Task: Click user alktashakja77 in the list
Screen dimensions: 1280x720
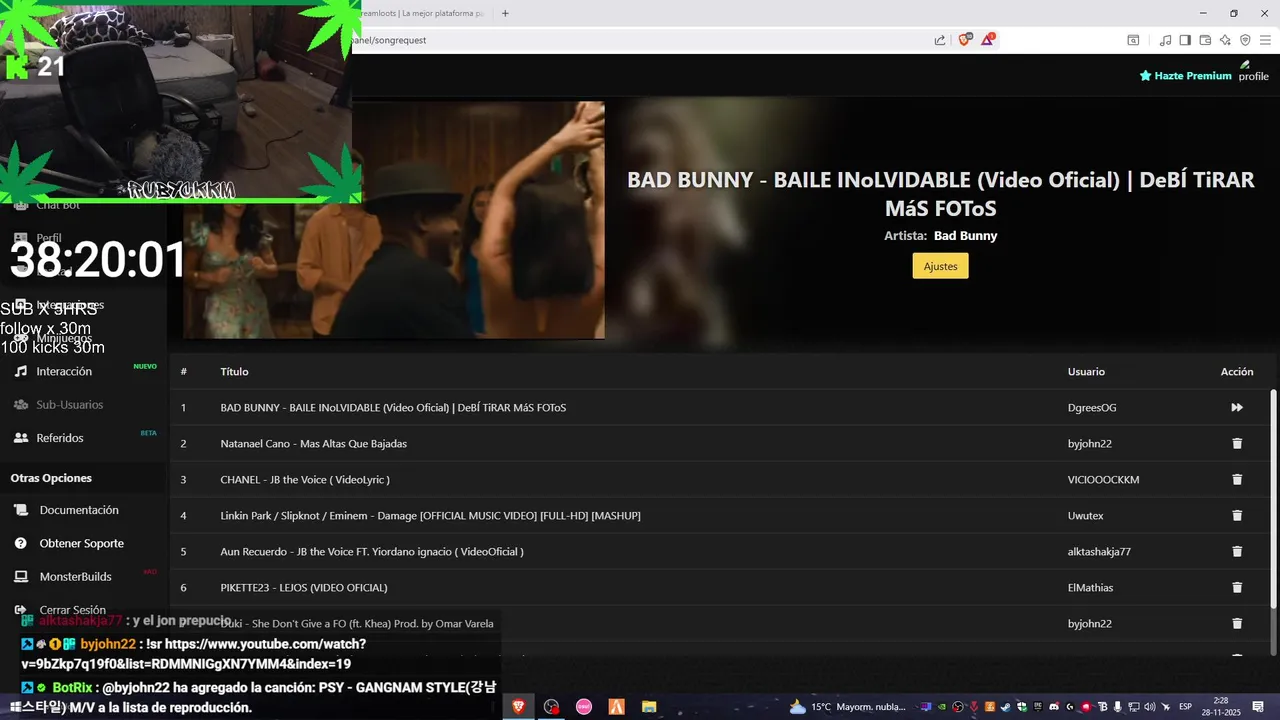Action: (x=1099, y=551)
